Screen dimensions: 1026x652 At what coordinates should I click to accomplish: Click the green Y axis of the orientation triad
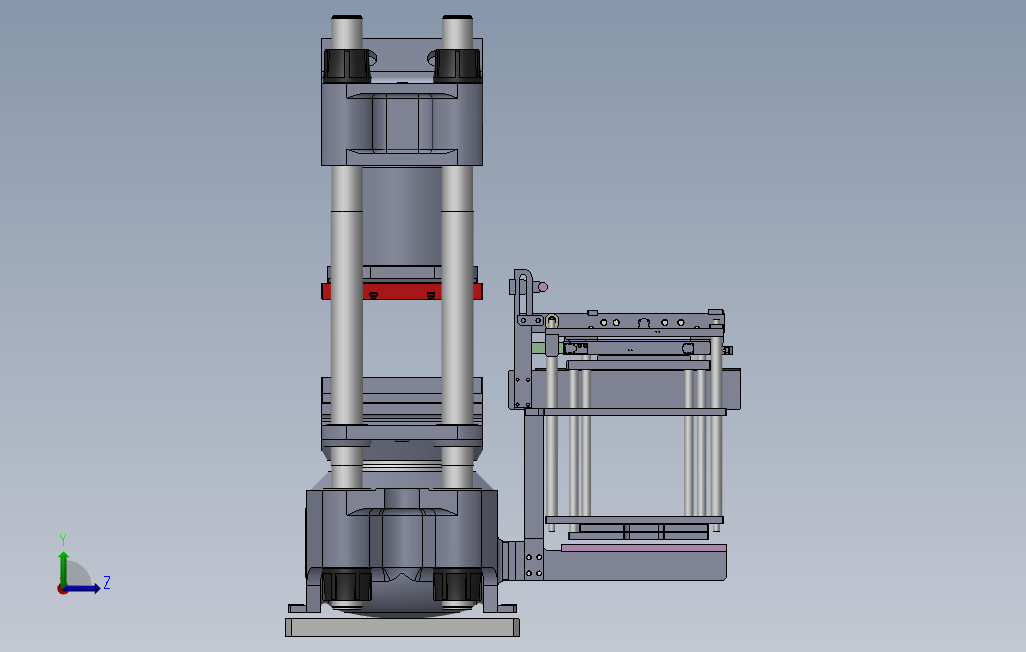(x=63, y=569)
